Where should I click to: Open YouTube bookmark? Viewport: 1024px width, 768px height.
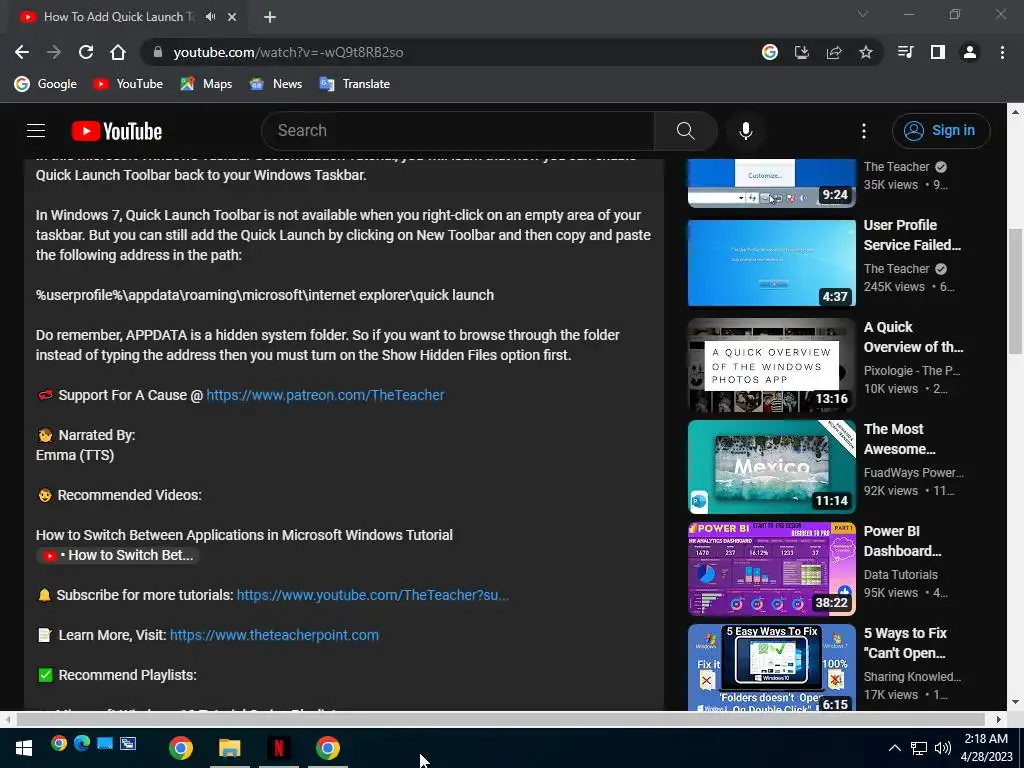(128, 84)
